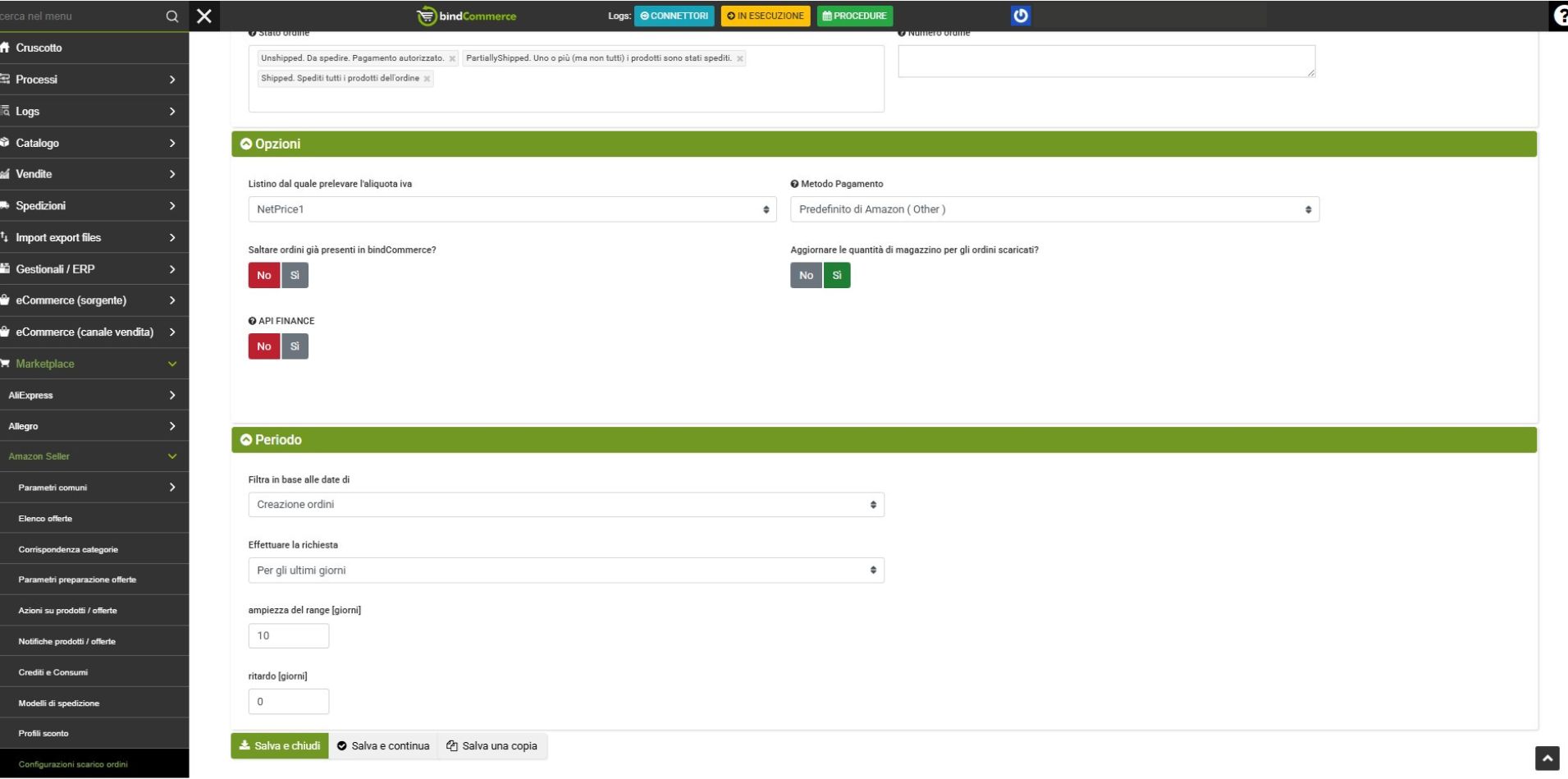Close the sidebar with the X icon
Viewport: 1568px width, 779px height.
(x=204, y=16)
